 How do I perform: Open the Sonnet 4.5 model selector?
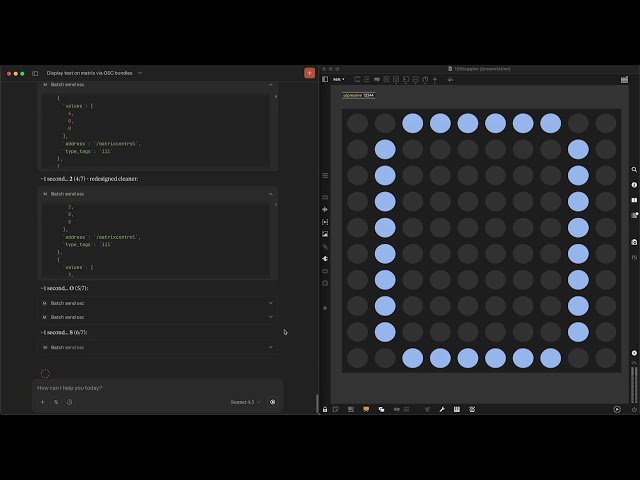point(245,402)
